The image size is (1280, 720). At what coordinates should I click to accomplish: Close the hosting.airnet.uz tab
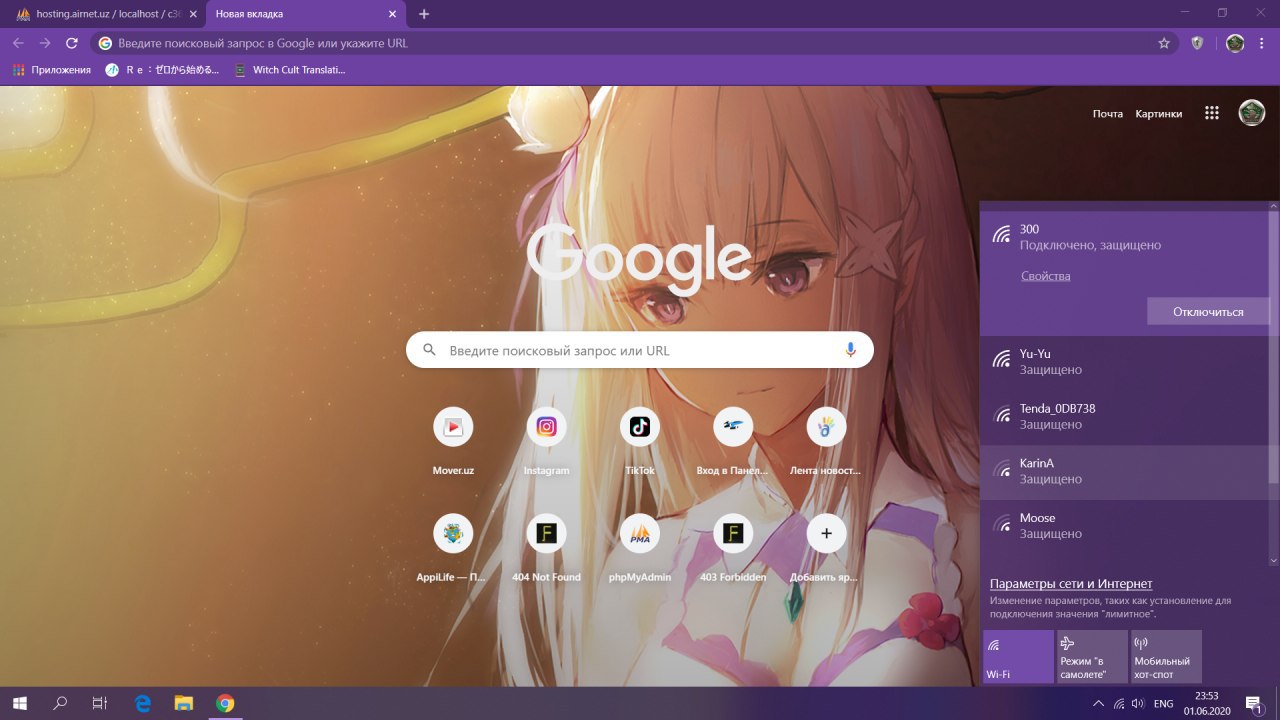pyautogui.click(x=193, y=14)
